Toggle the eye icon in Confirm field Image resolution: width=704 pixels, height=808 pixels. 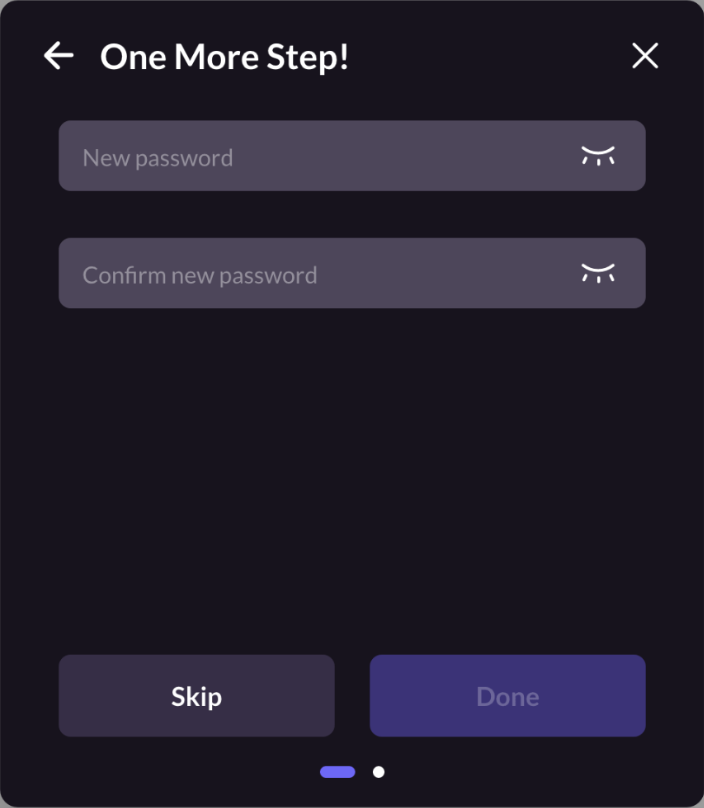pyautogui.click(x=598, y=273)
